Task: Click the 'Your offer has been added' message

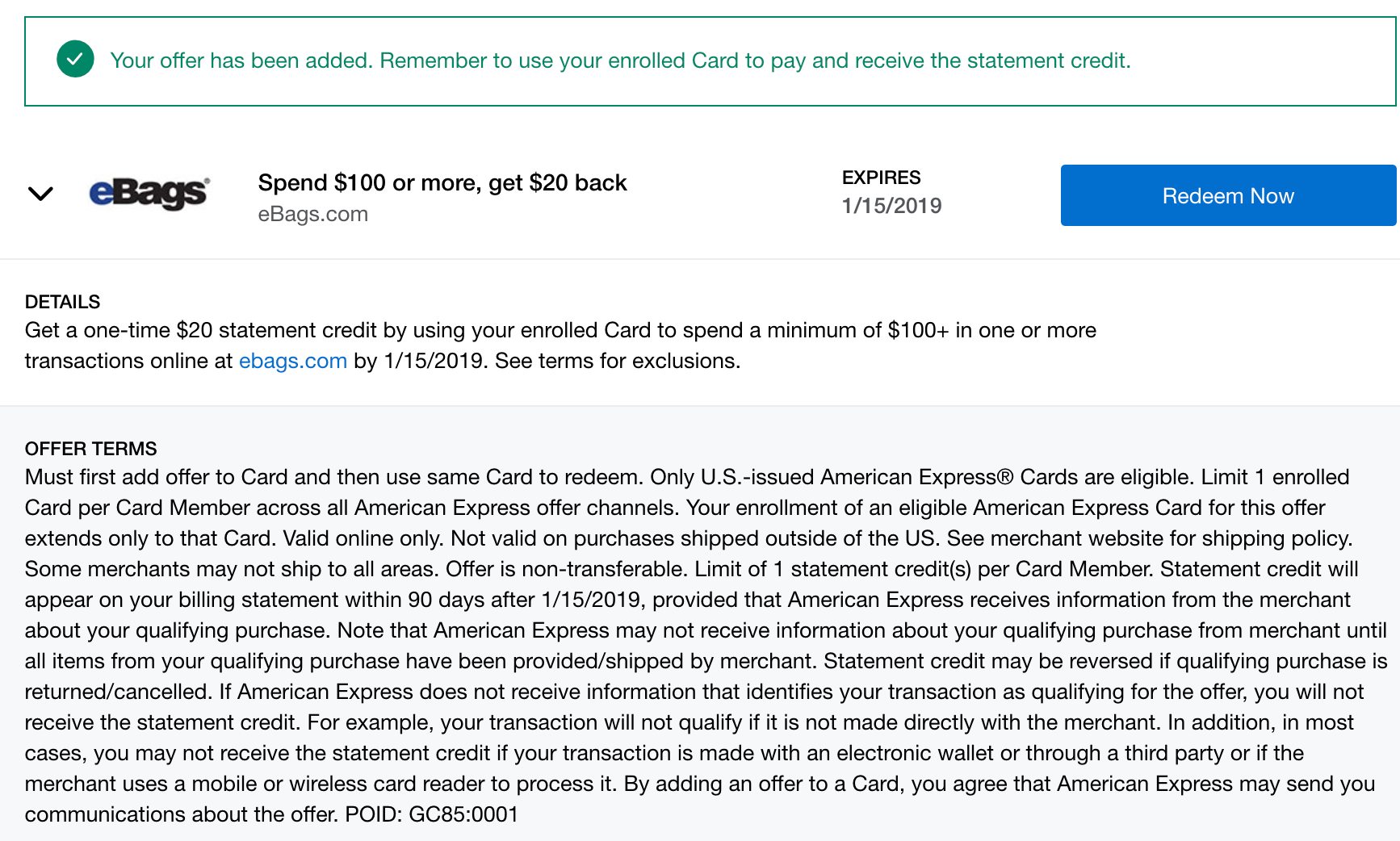Action: [x=241, y=61]
